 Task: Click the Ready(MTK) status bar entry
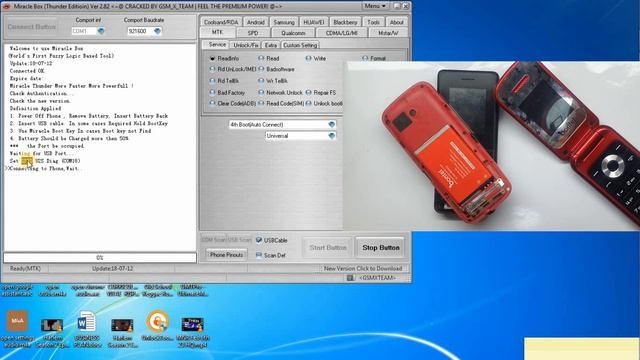tap(25, 268)
